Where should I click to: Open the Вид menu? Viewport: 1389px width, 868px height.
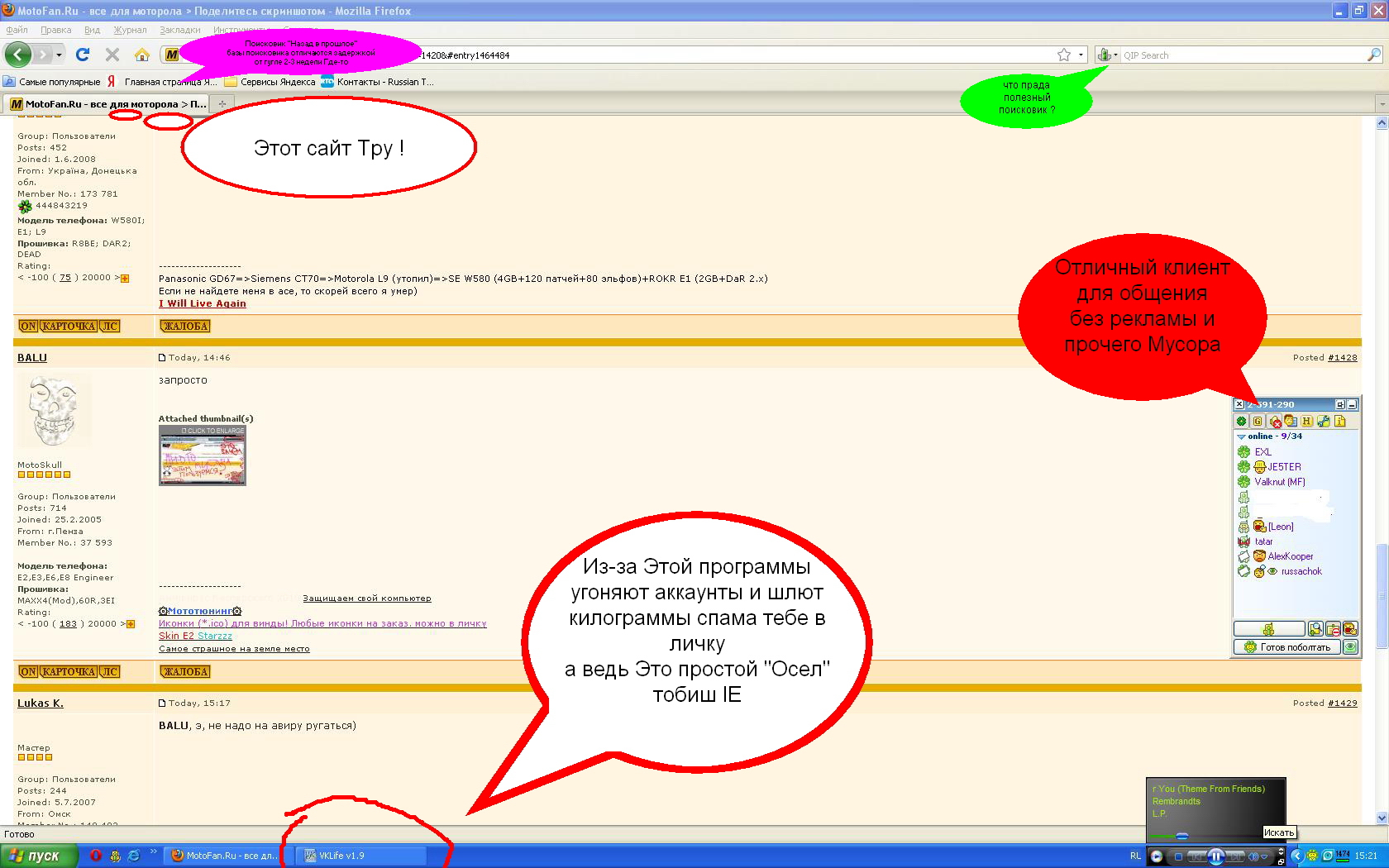92,30
